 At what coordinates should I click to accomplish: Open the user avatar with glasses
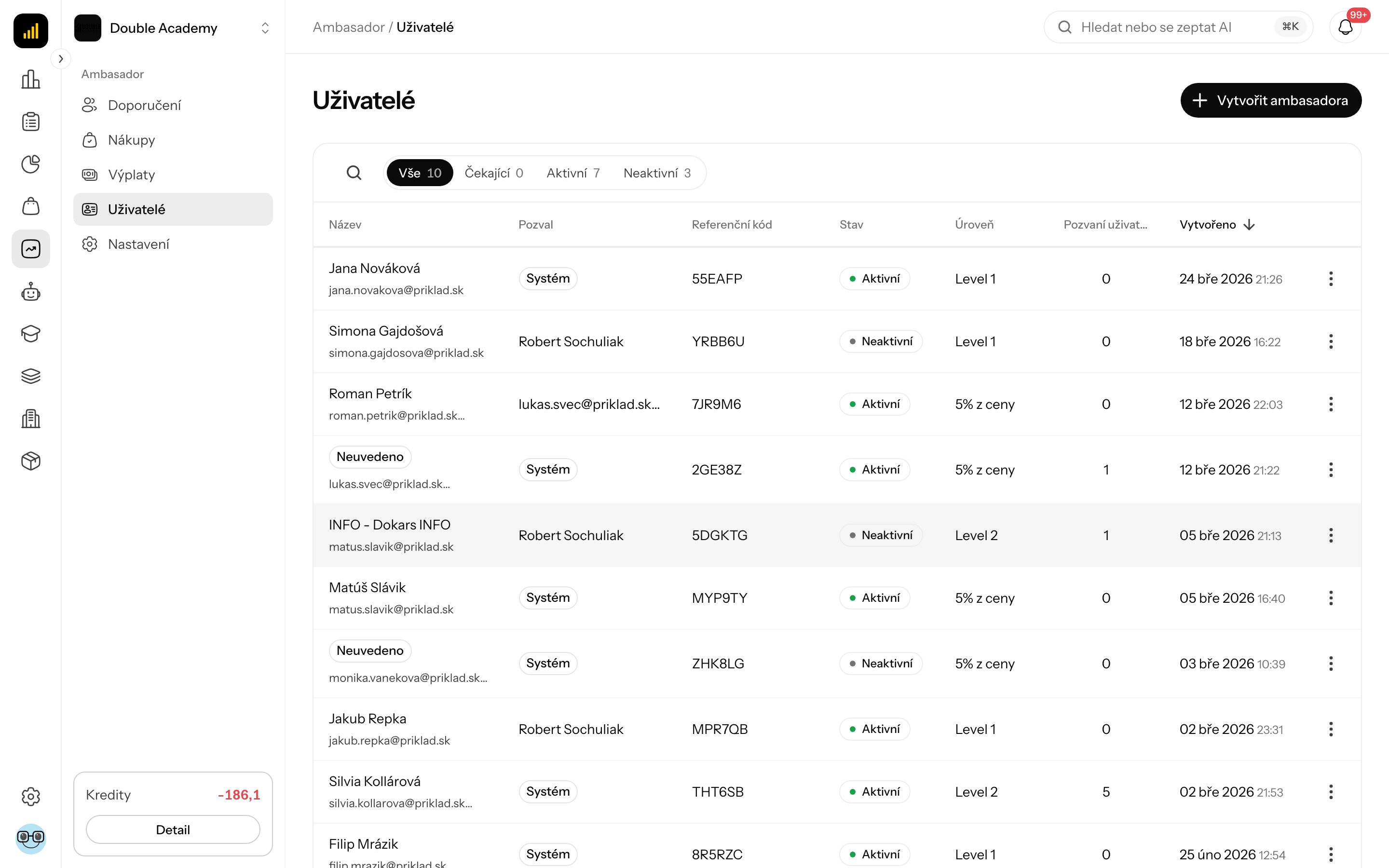(x=30, y=838)
